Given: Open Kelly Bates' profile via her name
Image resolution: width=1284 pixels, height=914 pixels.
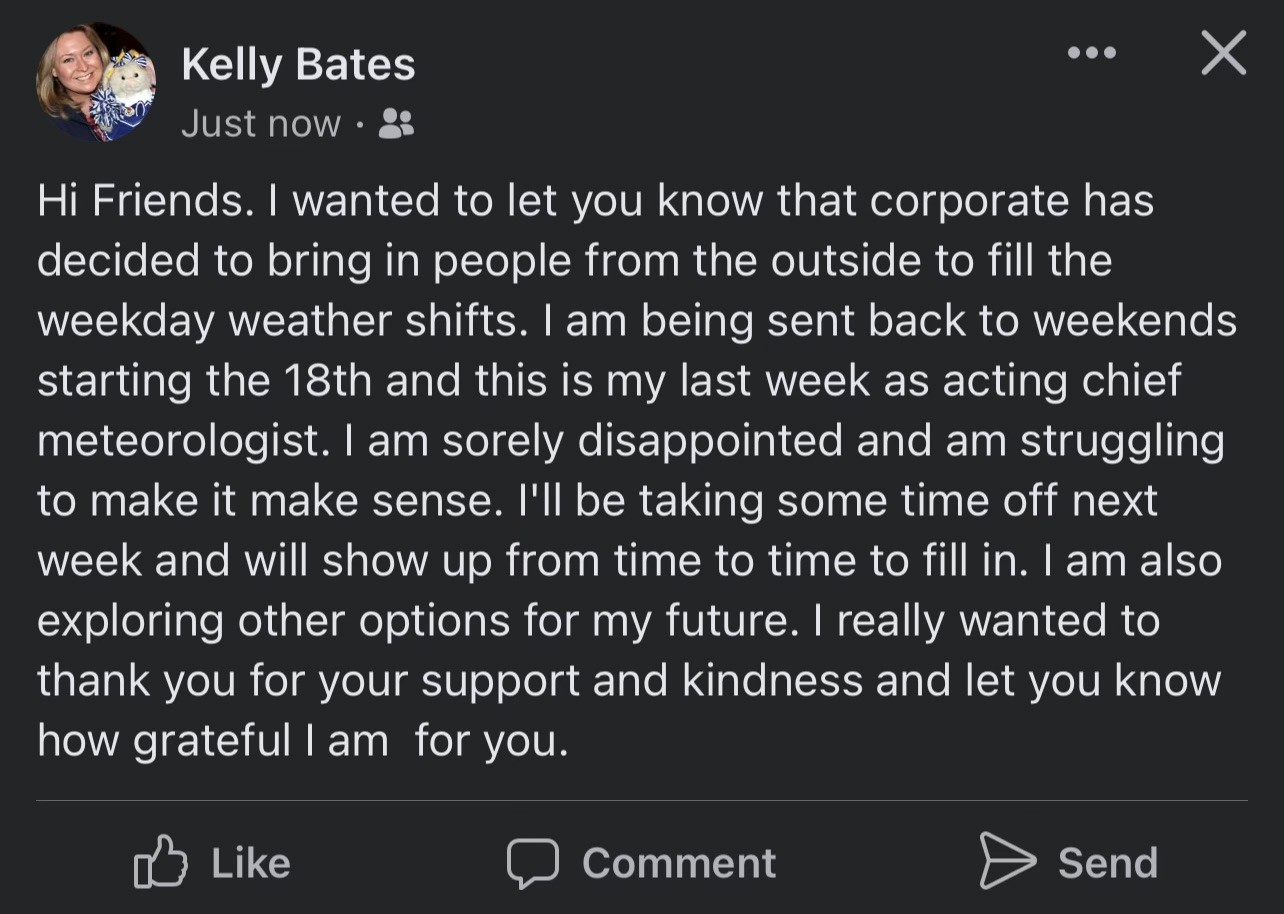Looking at the screenshot, I should (297, 63).
